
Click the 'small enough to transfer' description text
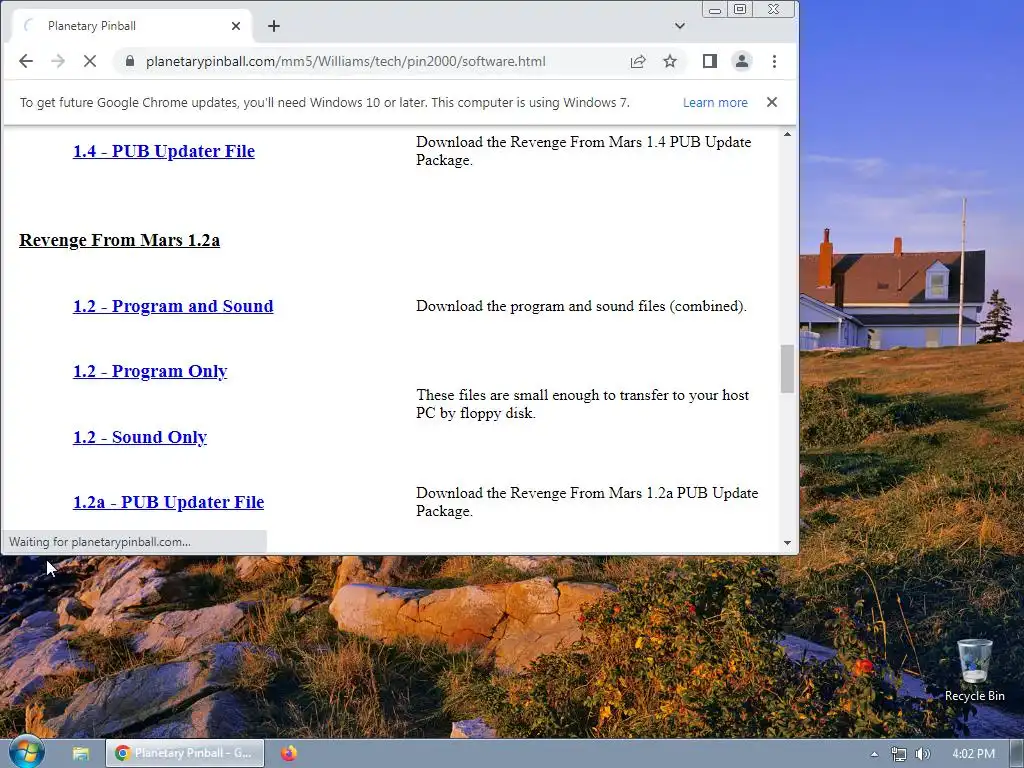[x=583, y=404]
